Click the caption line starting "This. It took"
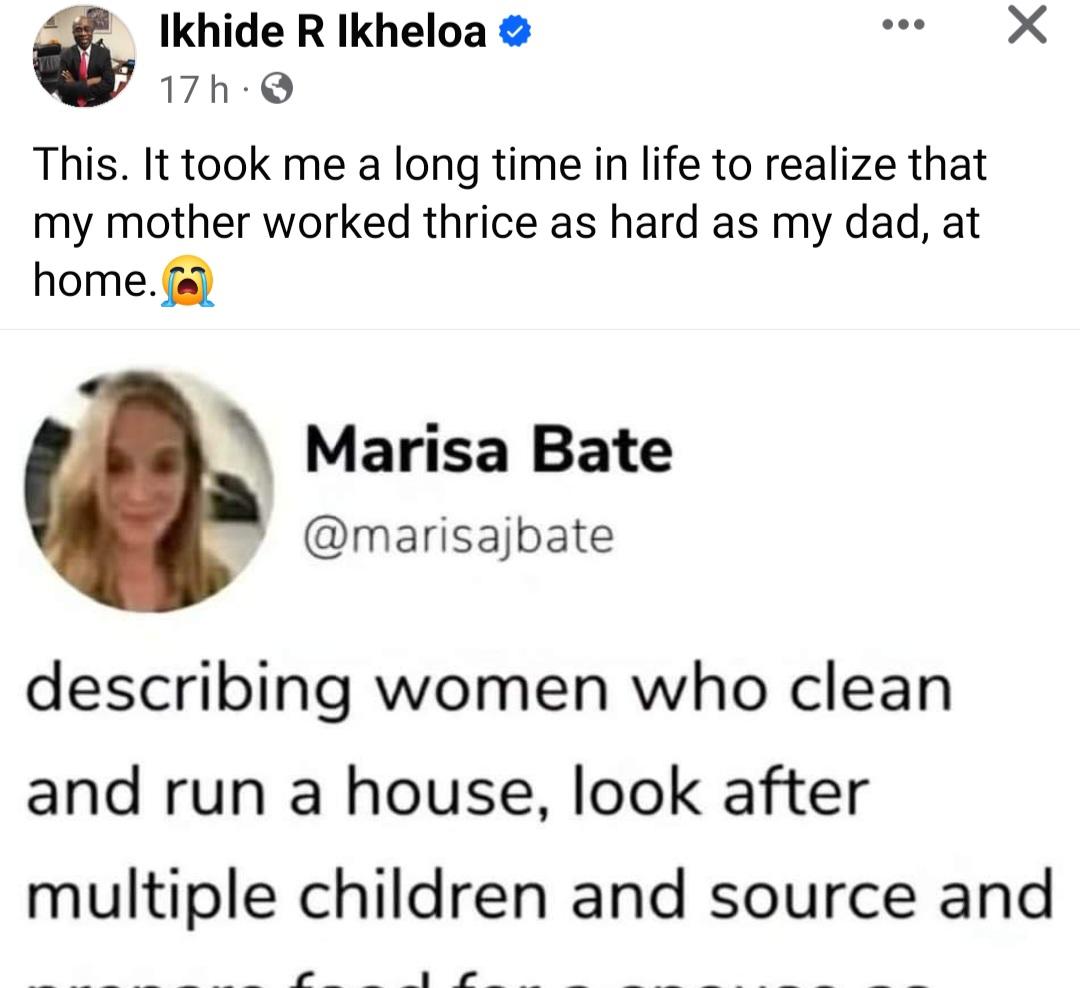The width and height of the screenshot is (1080, 988). coord(510,166)
